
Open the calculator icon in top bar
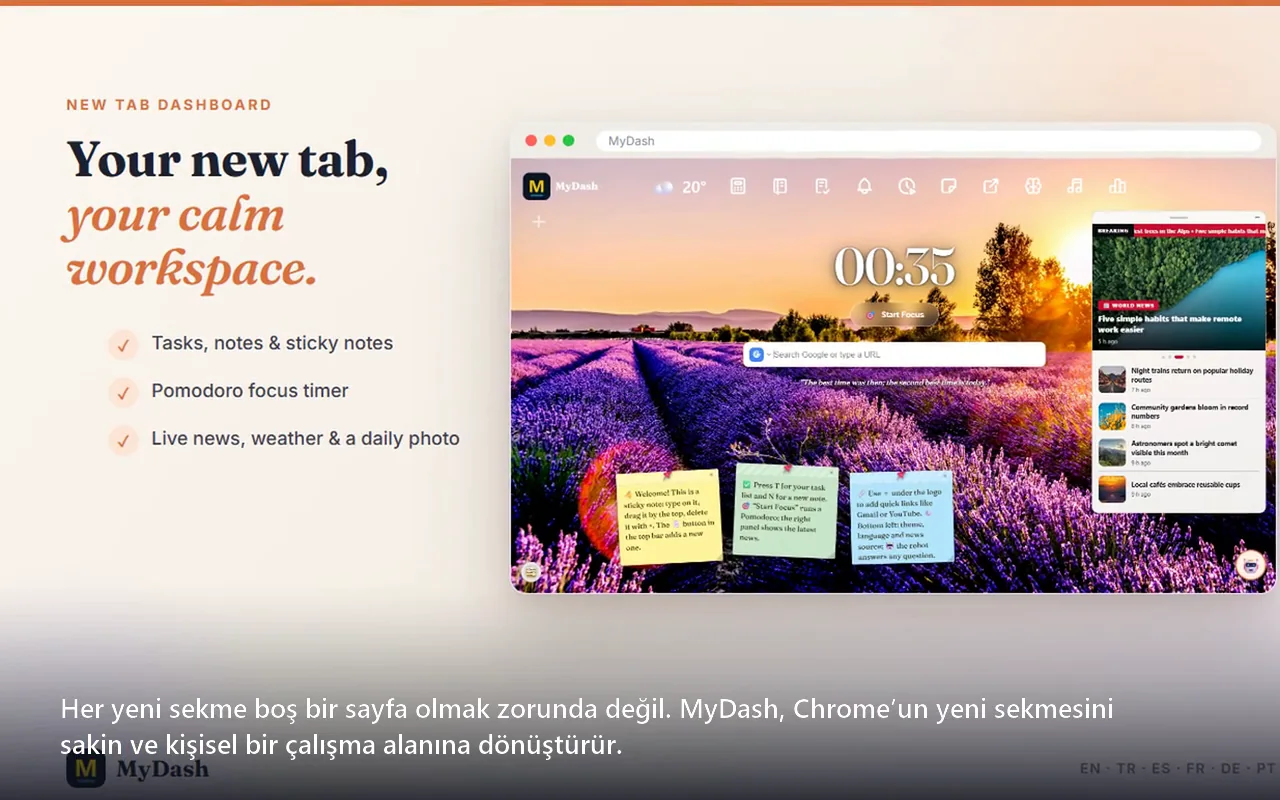(738, 186)
